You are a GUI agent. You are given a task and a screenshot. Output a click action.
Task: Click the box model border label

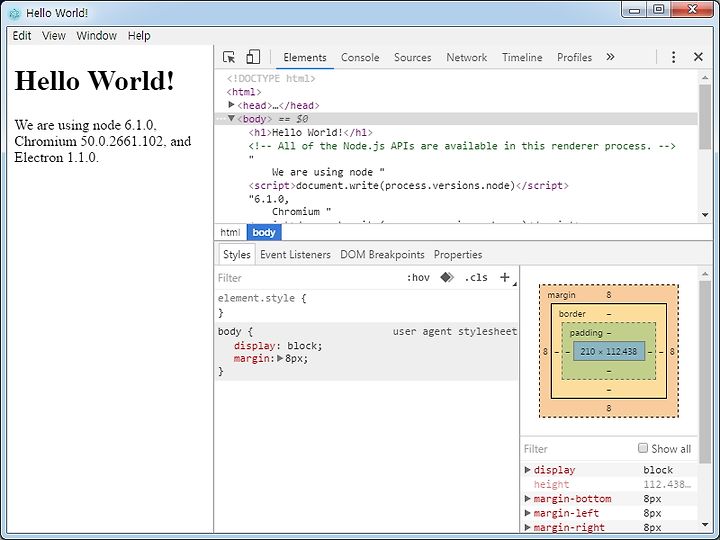pyautogui.click(x=572, y=314)
